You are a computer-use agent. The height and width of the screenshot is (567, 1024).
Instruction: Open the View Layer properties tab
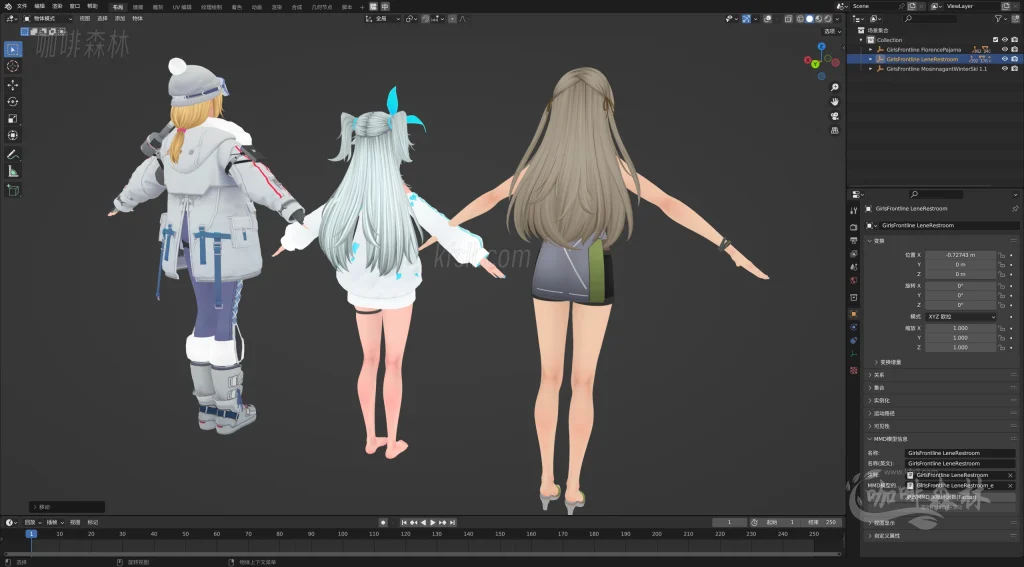click(854, 253)
